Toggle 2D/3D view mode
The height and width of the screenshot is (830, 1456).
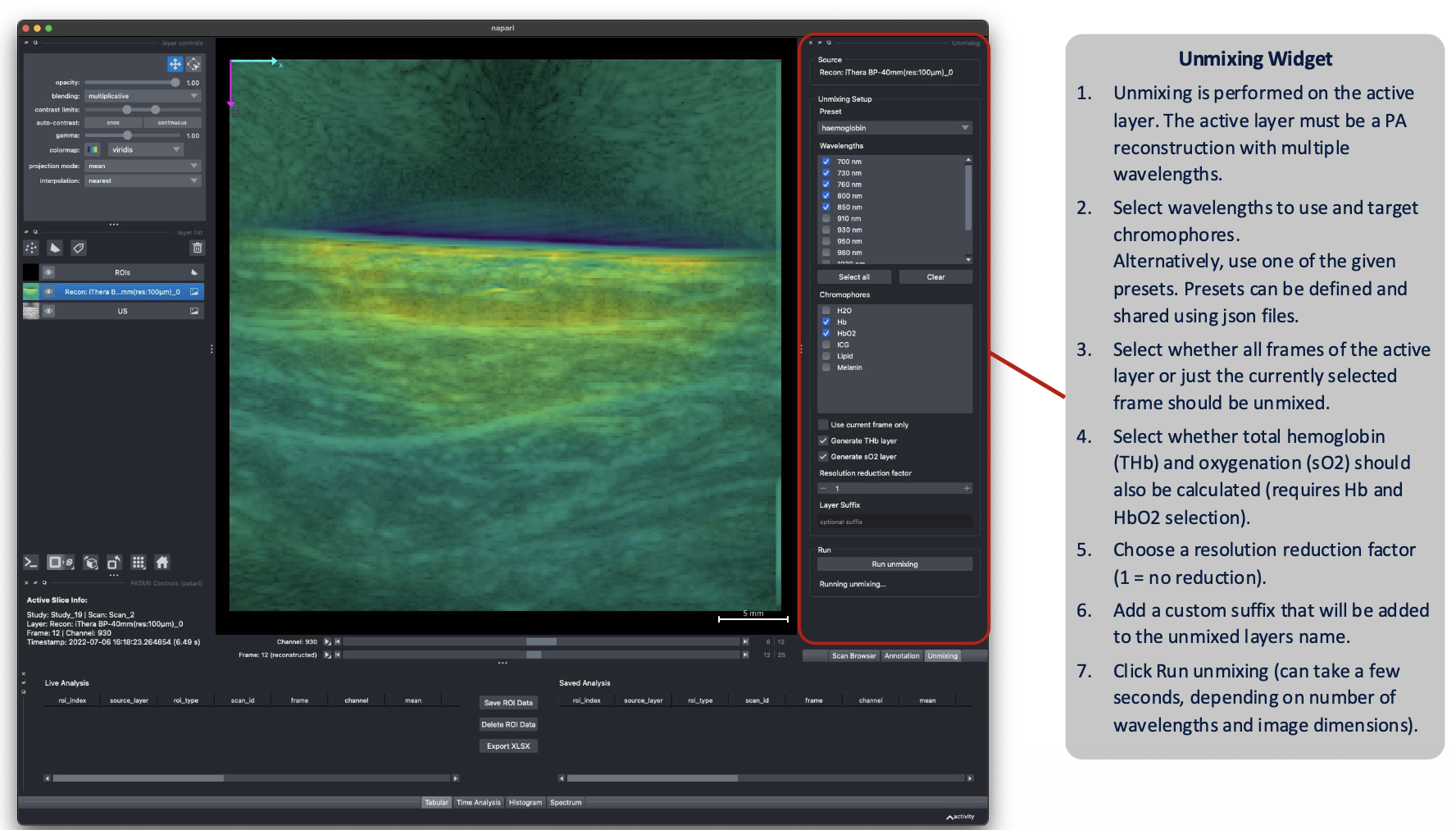coord(60,563)
